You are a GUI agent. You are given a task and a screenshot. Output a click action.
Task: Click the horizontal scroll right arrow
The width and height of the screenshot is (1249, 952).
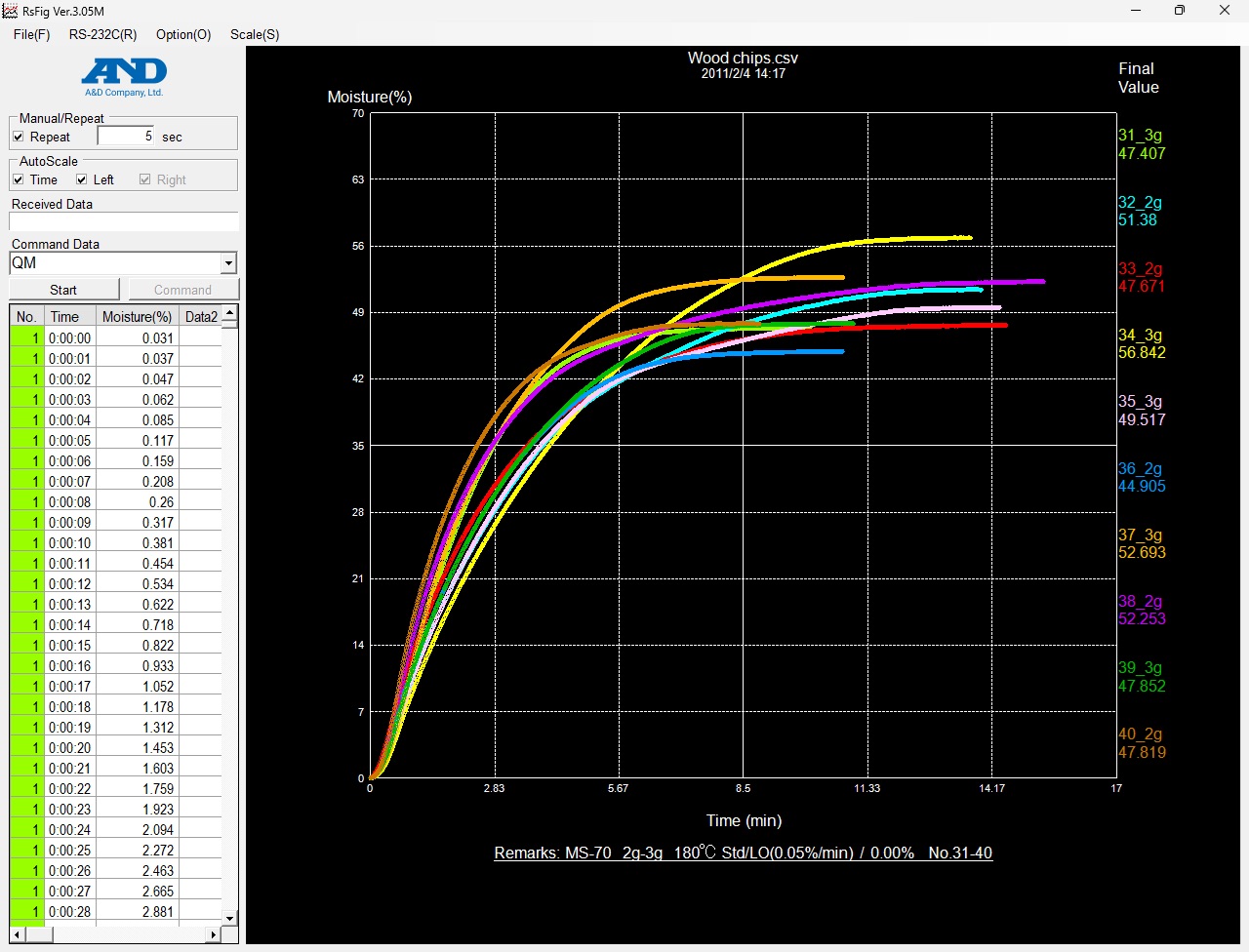(x=214, y=934)
